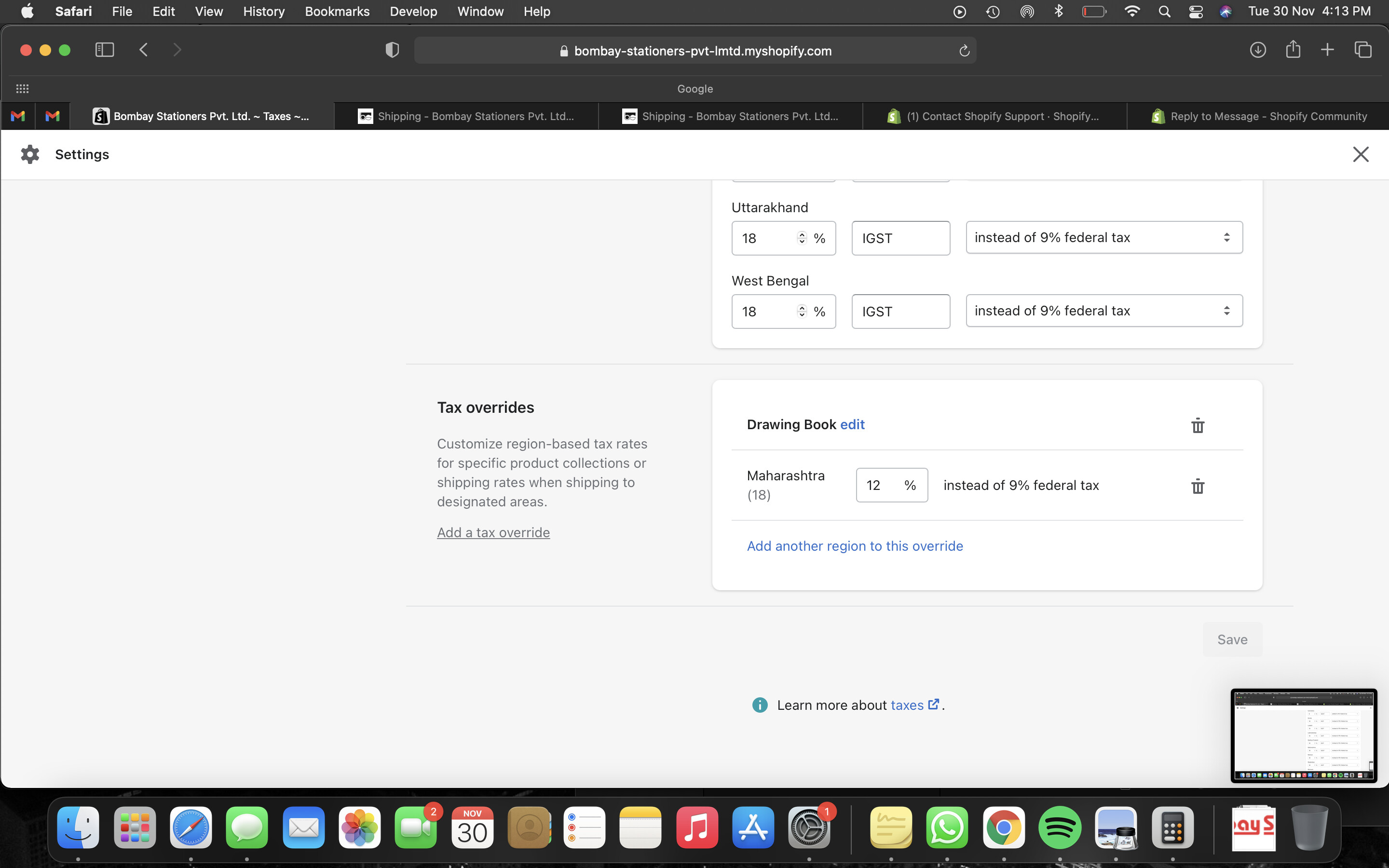Click Add another region to this override

tap(855, 546)
